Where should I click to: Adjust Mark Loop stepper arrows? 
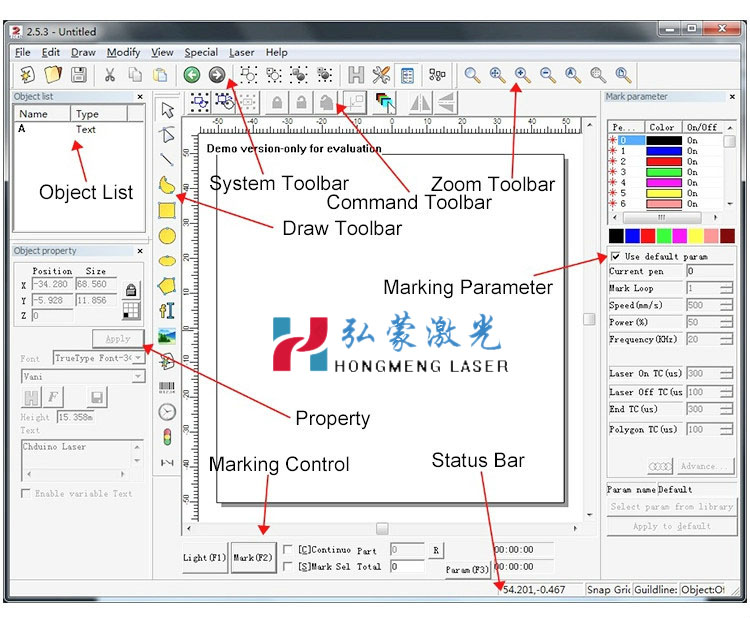(x=726, y=288)
